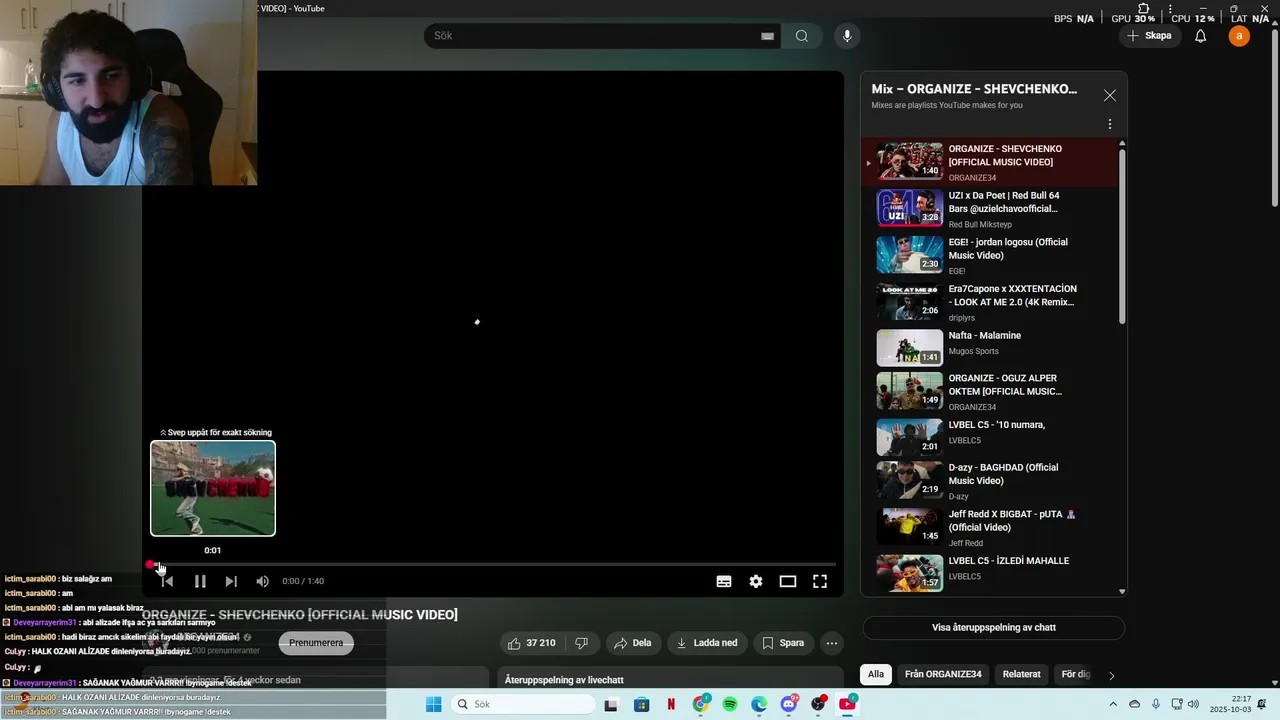Screen dimensions: 1280x720
Task: Play D-azy - BAGHDAD video
Action: (989, 481)
